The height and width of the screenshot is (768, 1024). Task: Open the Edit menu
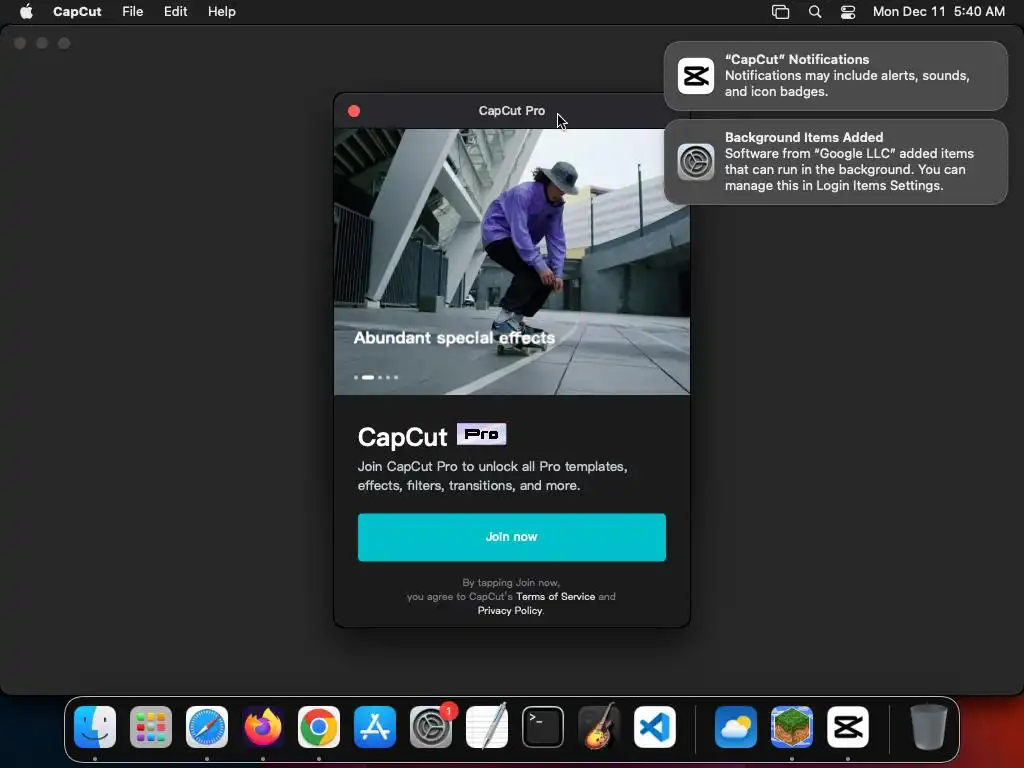pos(175,12)
